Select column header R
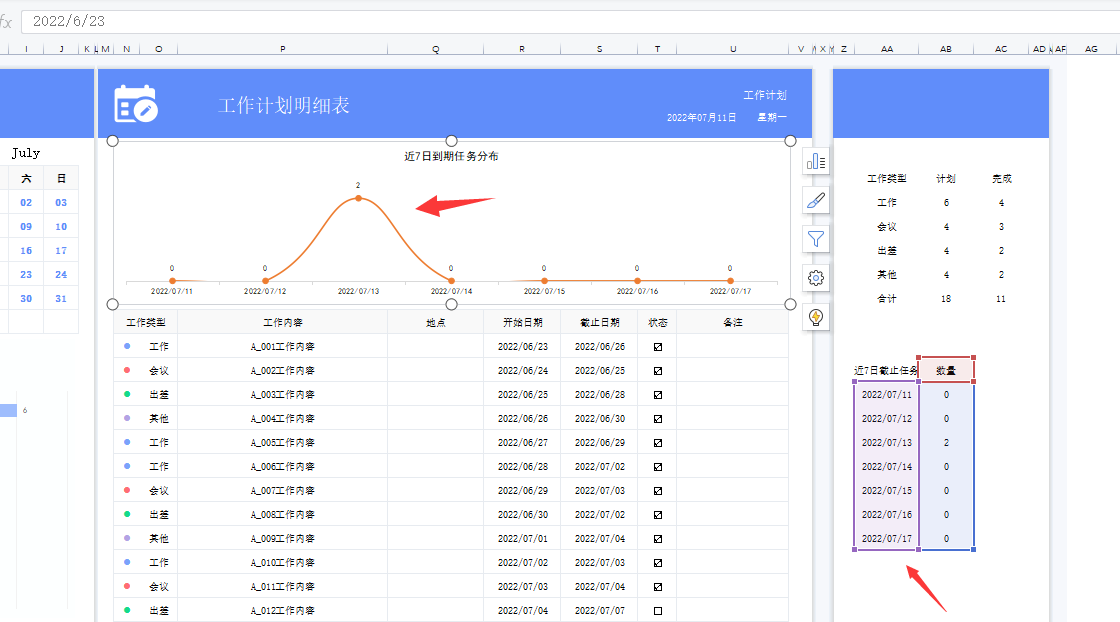1120x622 pixels. click(522, 49)
